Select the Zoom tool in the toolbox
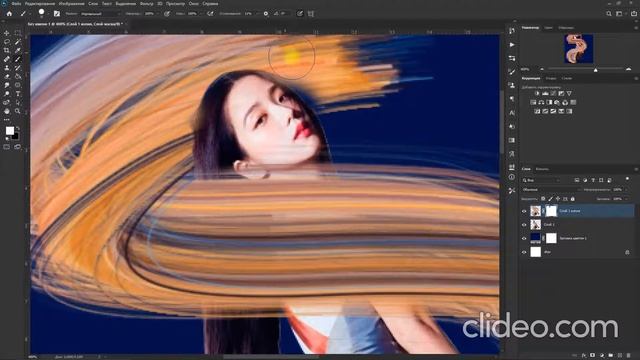640x360 pixels. [18, 111]
